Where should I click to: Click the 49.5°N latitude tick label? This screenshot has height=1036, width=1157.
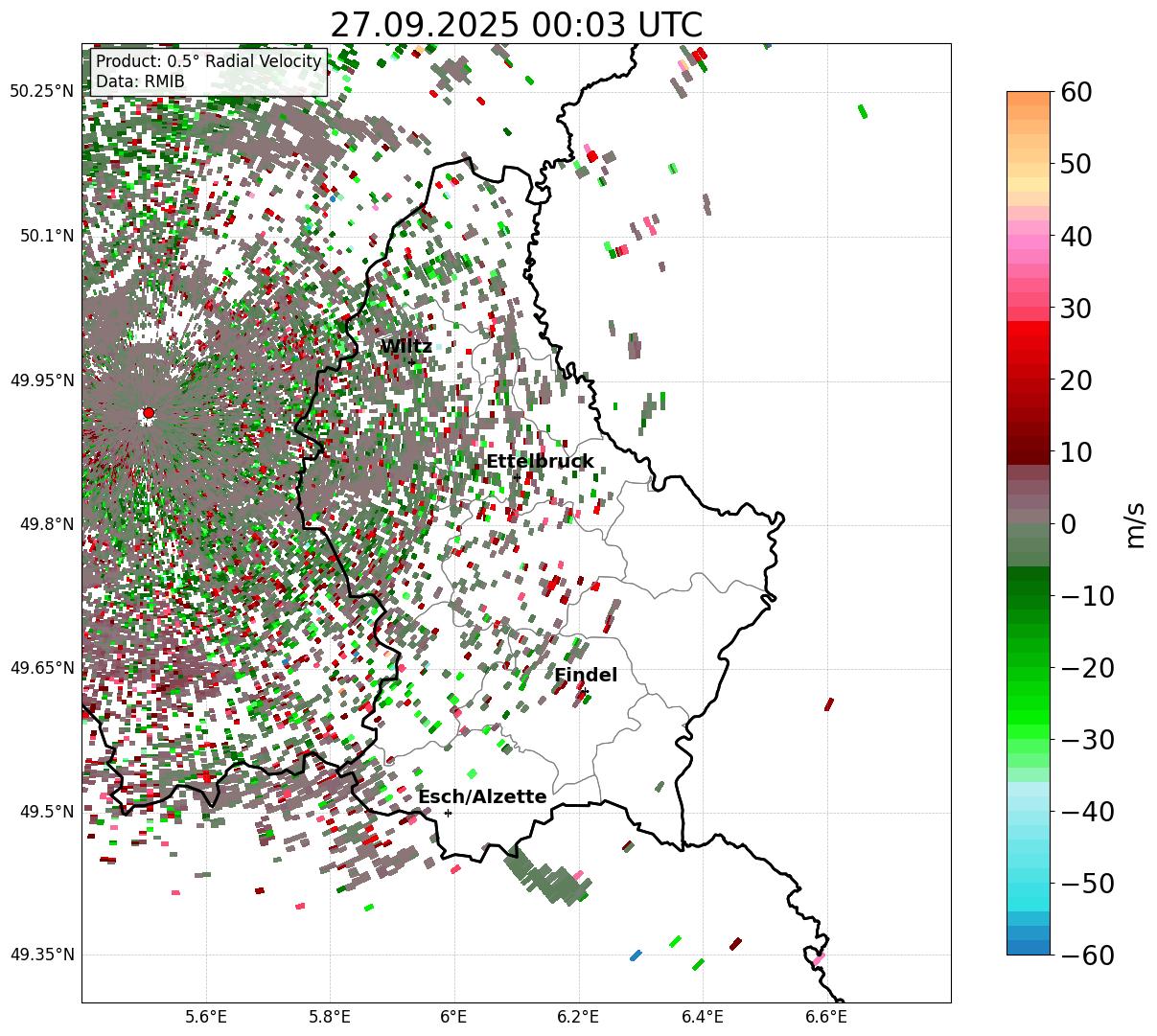(x=46, y=812)
